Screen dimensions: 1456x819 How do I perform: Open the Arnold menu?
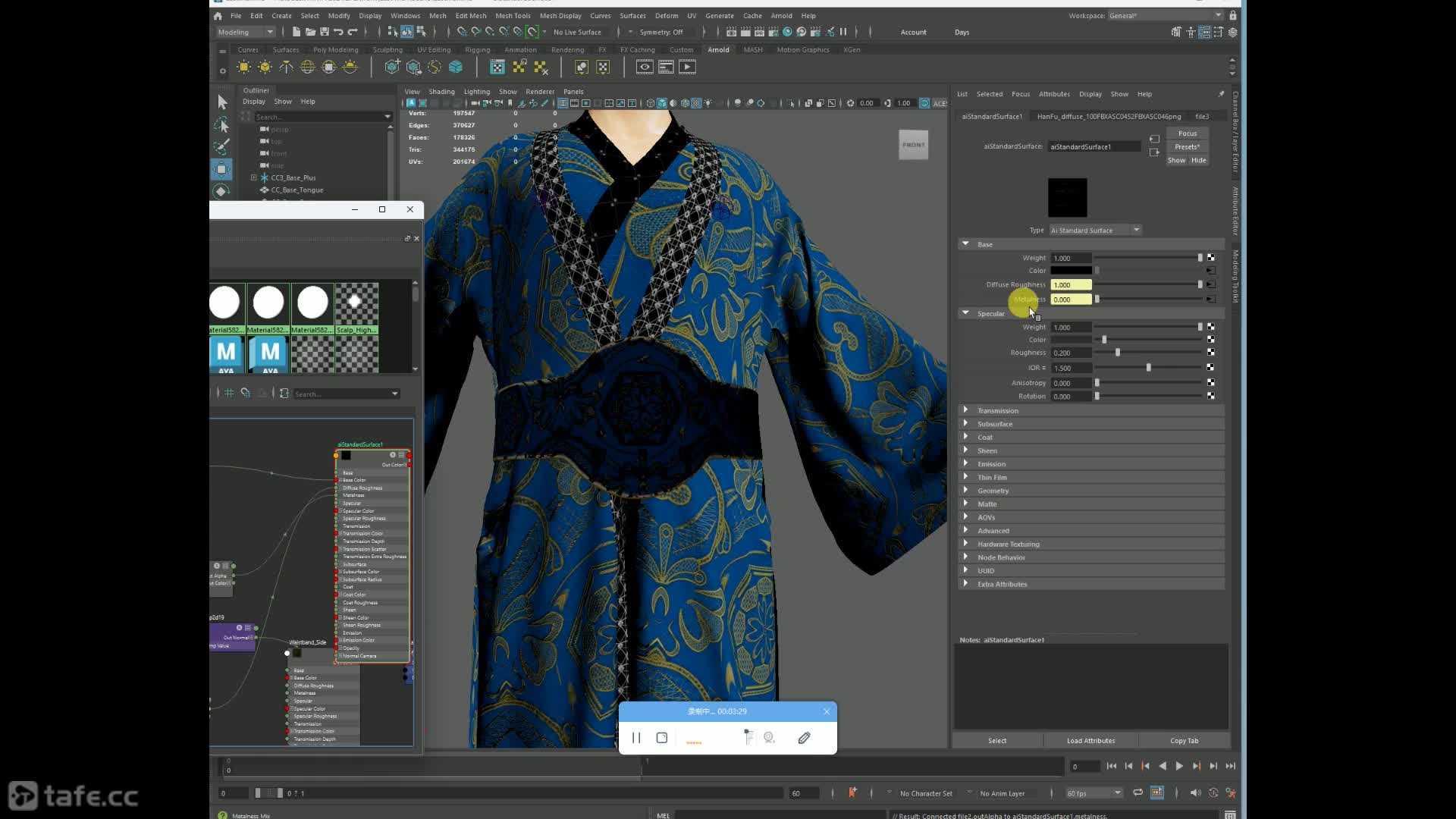tap(781, 16)
